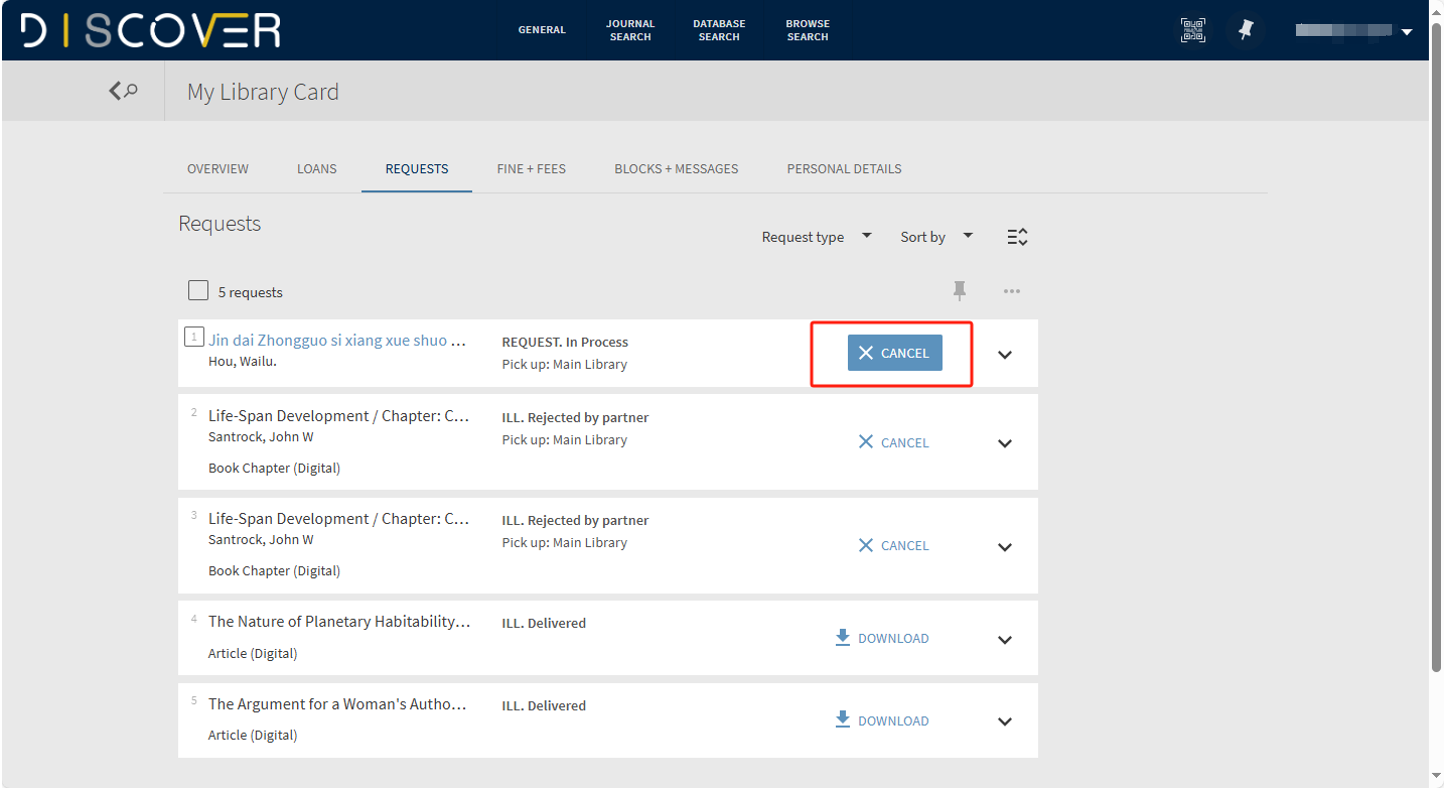Screen dimensions: 1444x788
Task: Click the X icon in the highlighted Cancel button
Action: (866, 353)
